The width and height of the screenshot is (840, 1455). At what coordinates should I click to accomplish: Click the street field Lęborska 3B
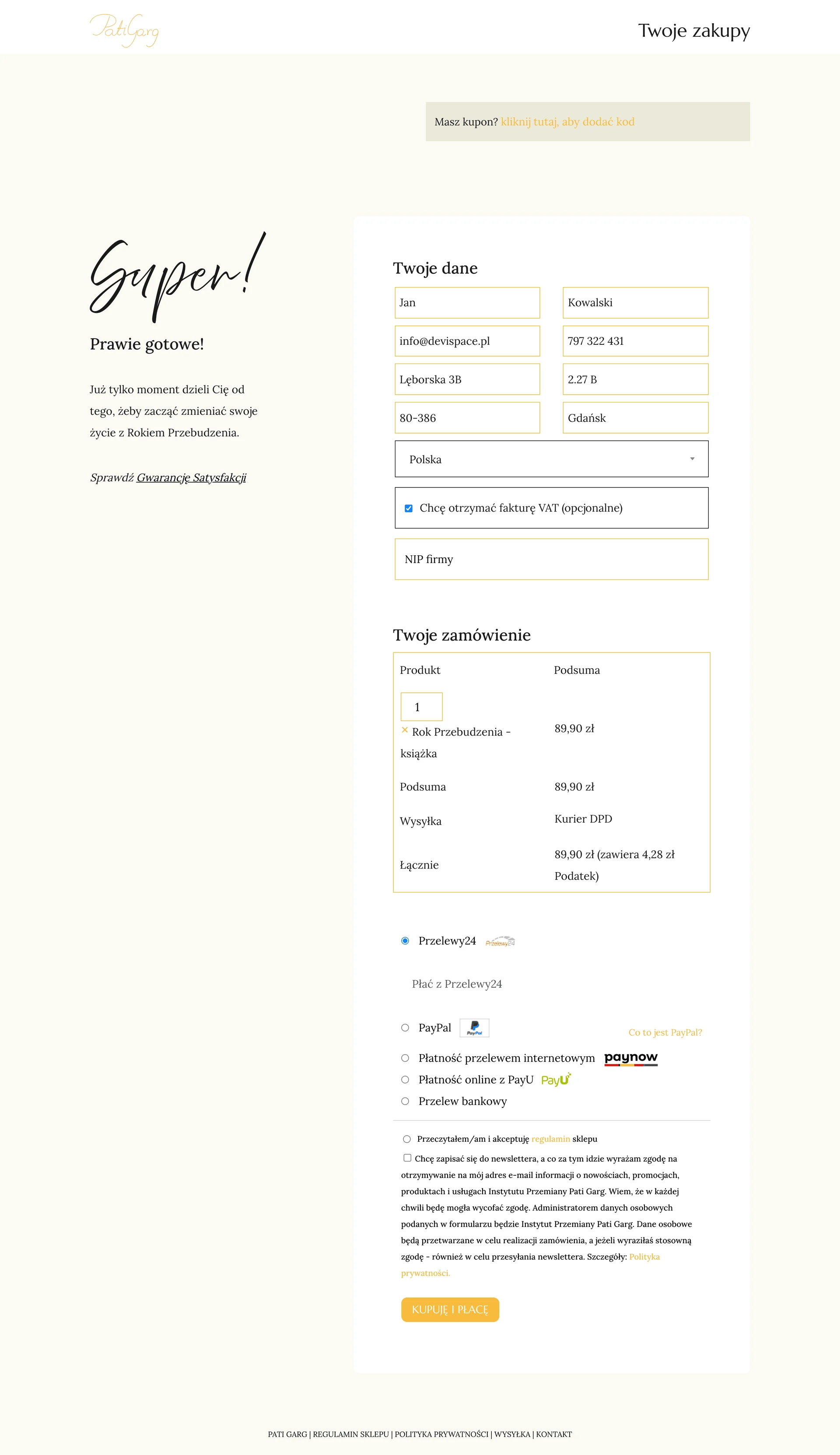pos(467,379)
